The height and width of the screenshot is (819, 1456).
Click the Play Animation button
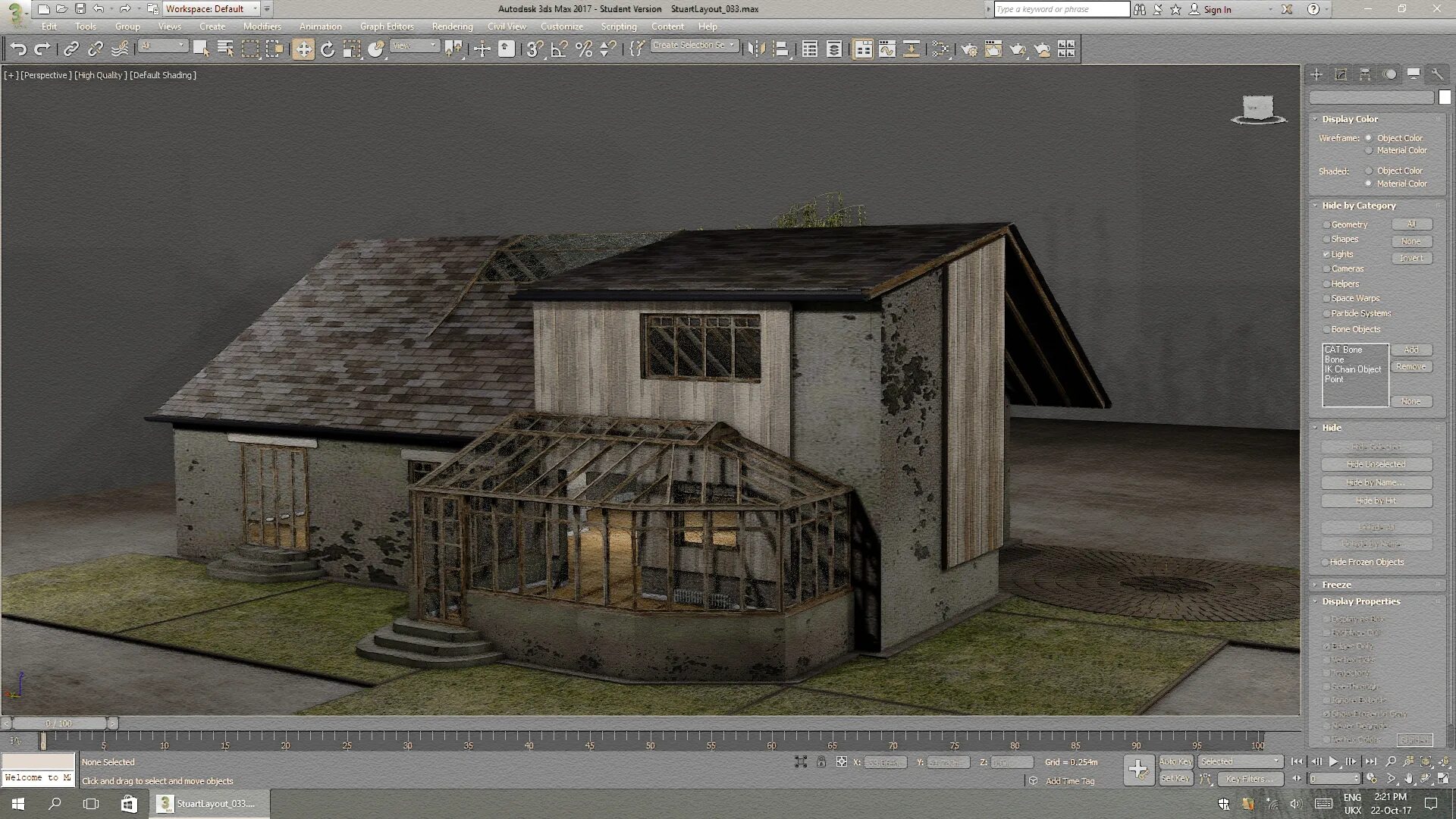[x=1333, y=761]
